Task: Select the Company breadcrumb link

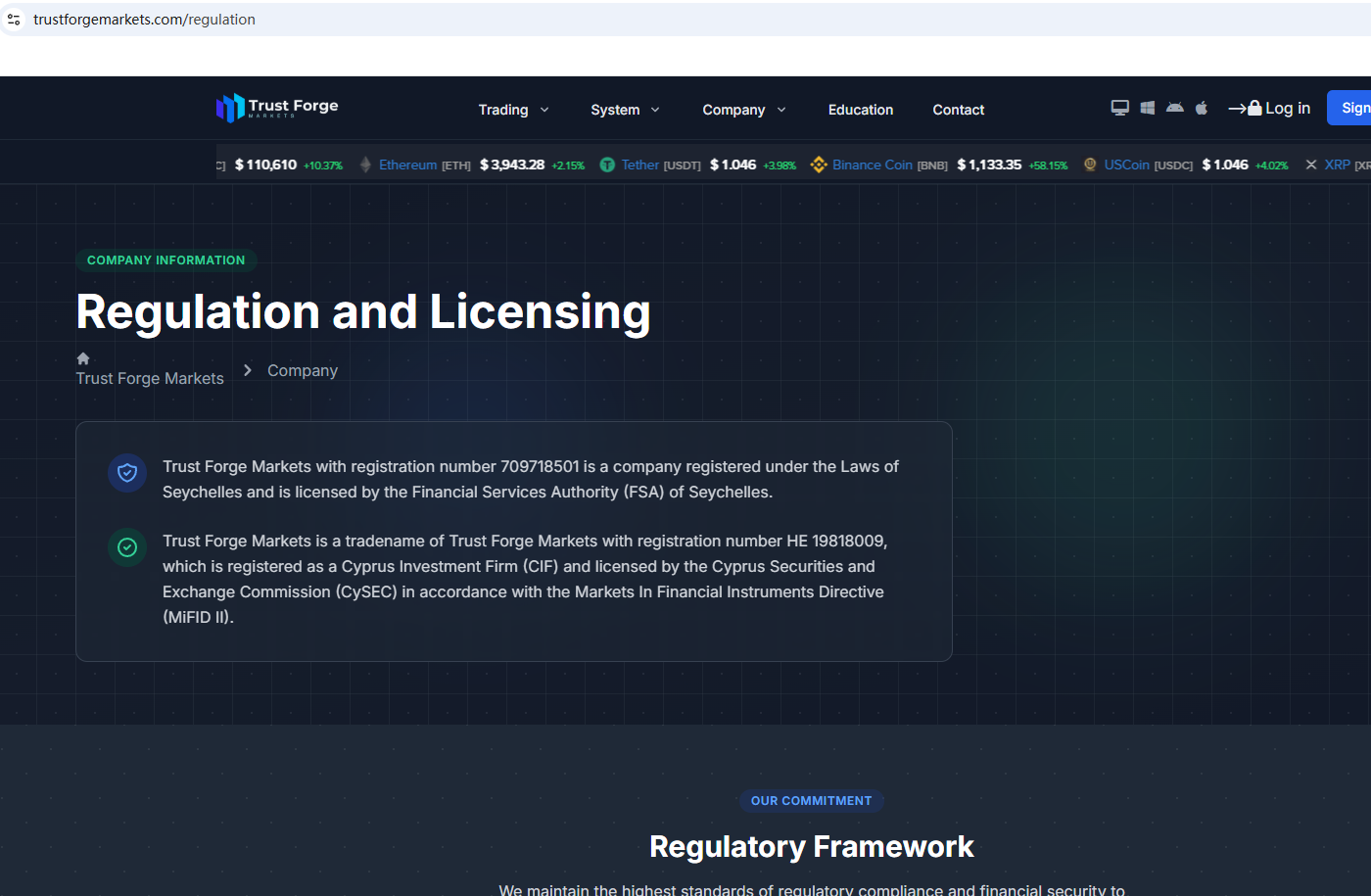Action: pos(302,370)
